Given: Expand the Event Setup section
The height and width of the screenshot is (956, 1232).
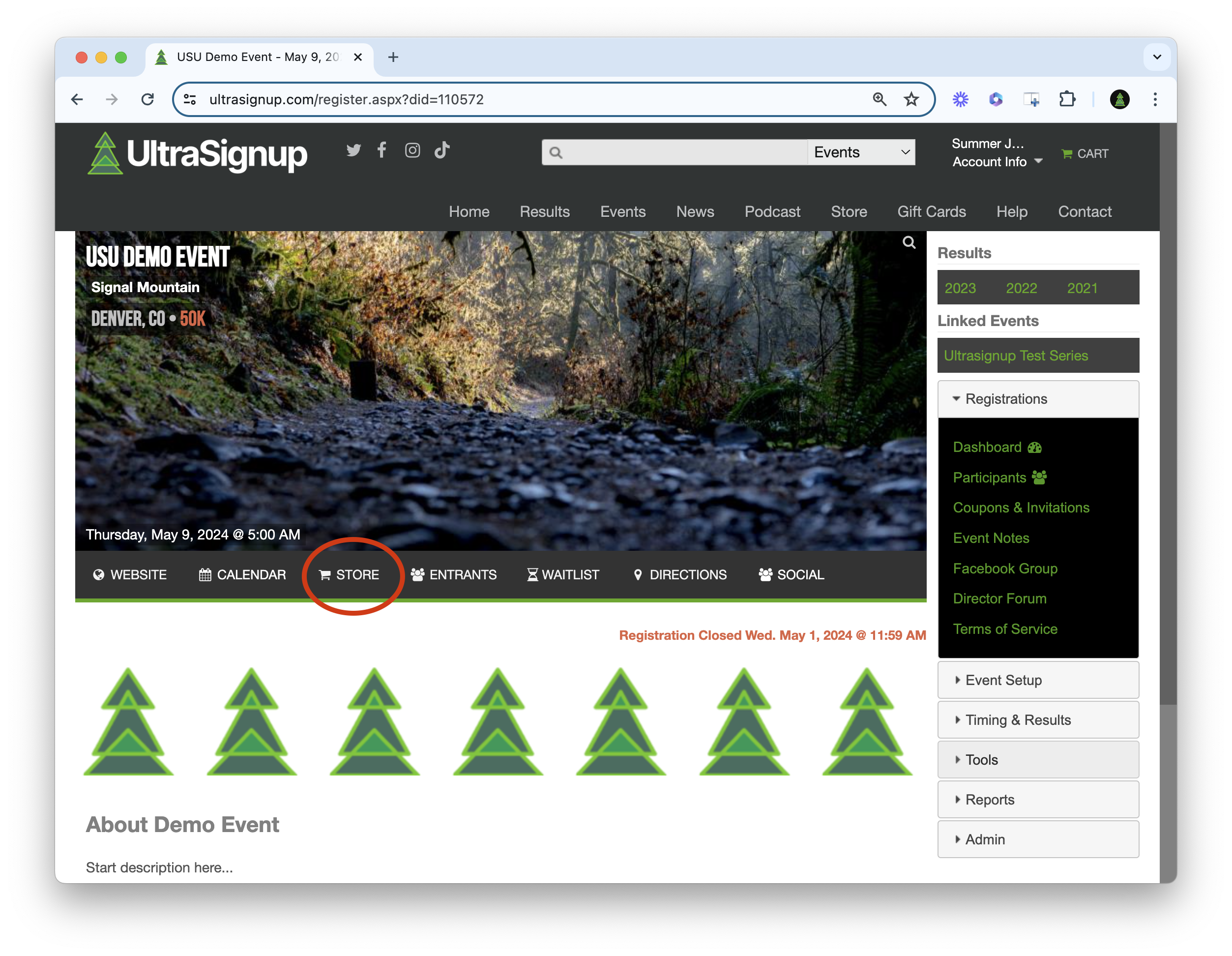Looking at the screenshot, I should 1038,680.
